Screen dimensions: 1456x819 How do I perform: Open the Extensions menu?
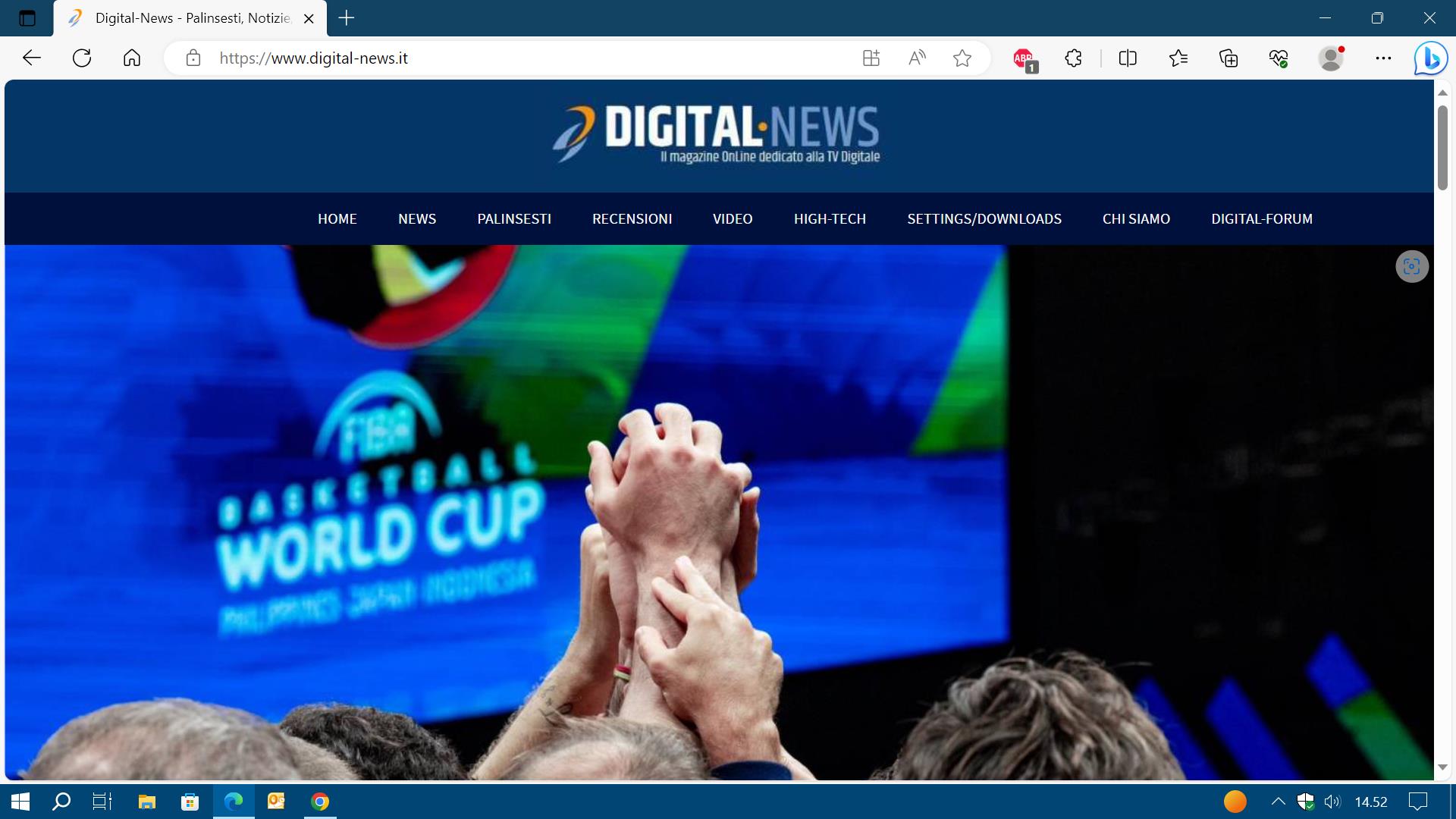(x=1074, y=58)
